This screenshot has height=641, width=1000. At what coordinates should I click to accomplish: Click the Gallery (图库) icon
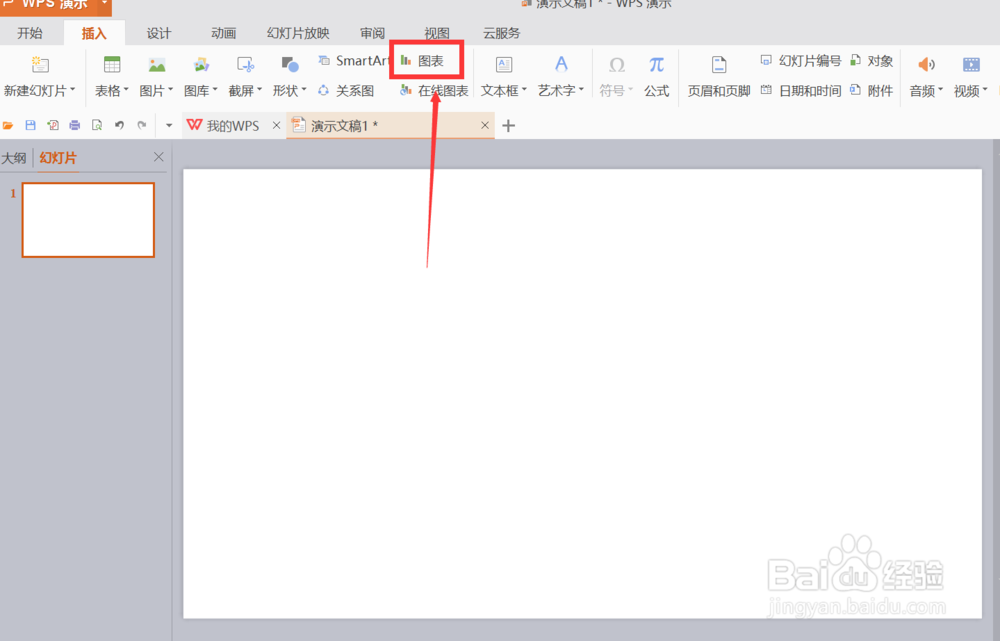click(202, 64)
